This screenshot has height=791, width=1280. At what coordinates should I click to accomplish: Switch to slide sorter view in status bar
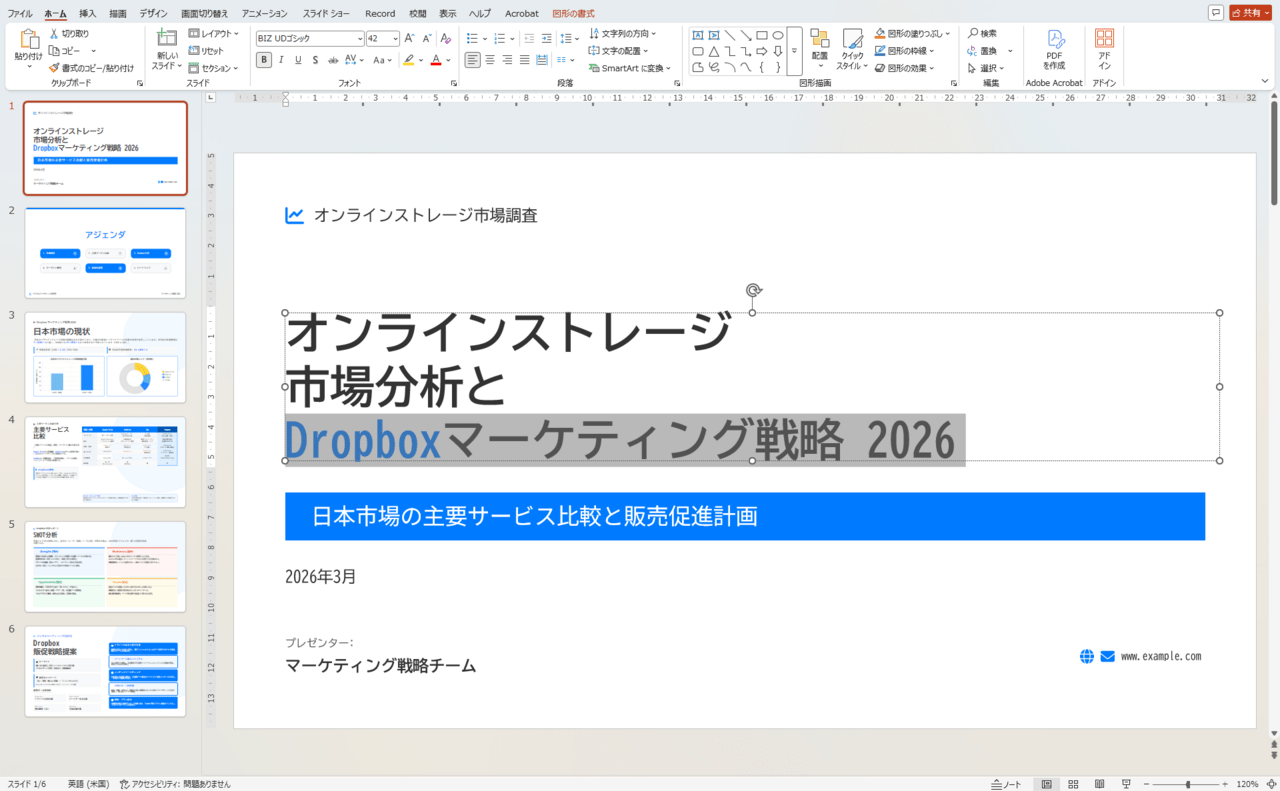1073,784
